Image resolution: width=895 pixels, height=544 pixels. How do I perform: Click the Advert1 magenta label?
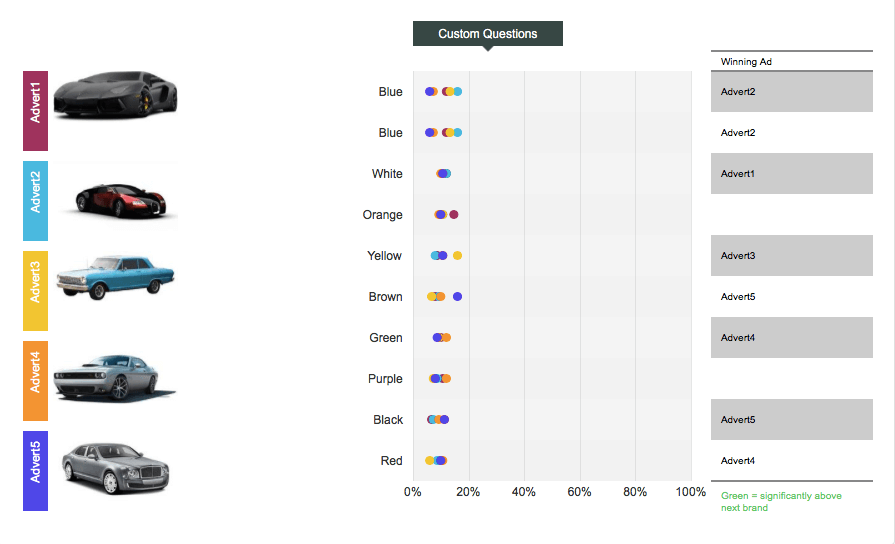[x=35, y=111]
